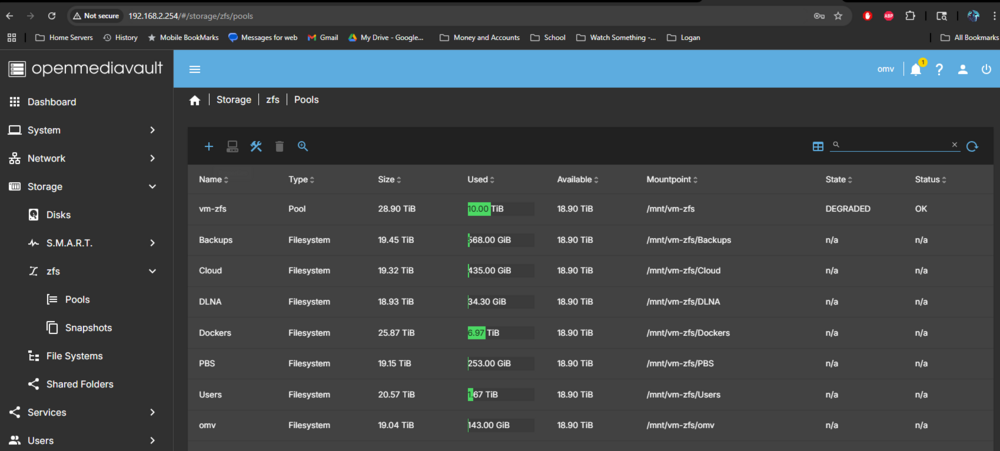Sort table by Type column
Screen dimensions: 1000x451
coord(301,180)
